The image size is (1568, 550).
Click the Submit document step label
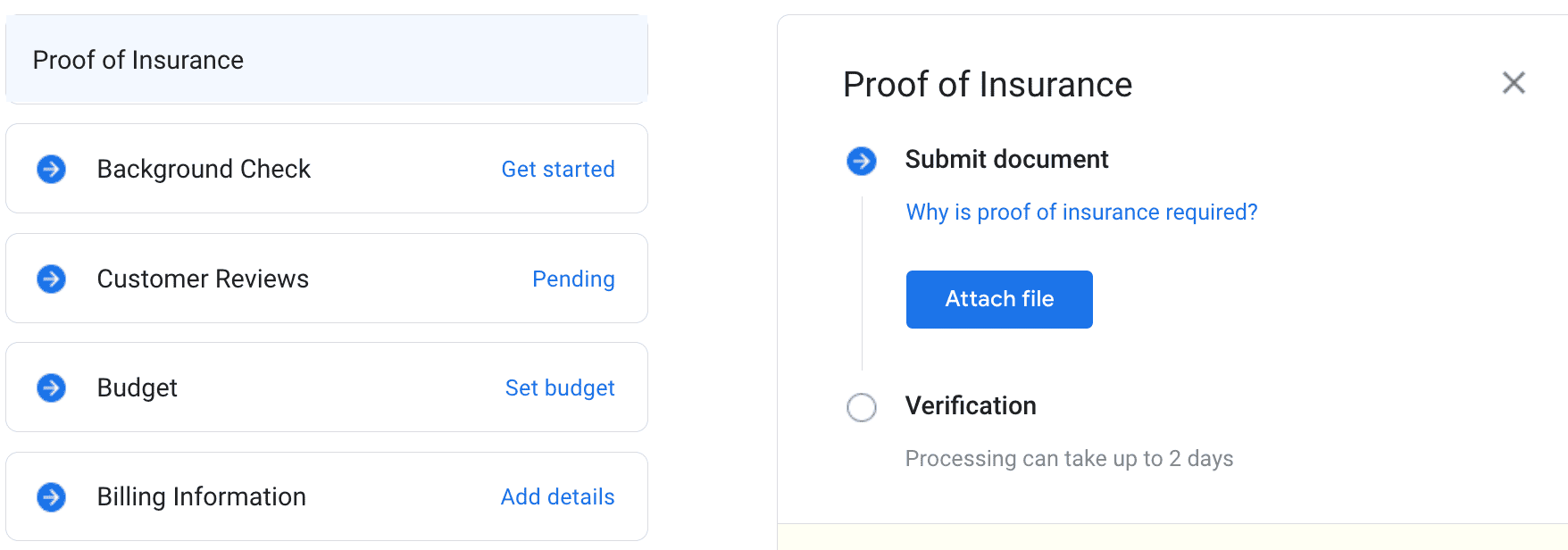[1006, 159]
